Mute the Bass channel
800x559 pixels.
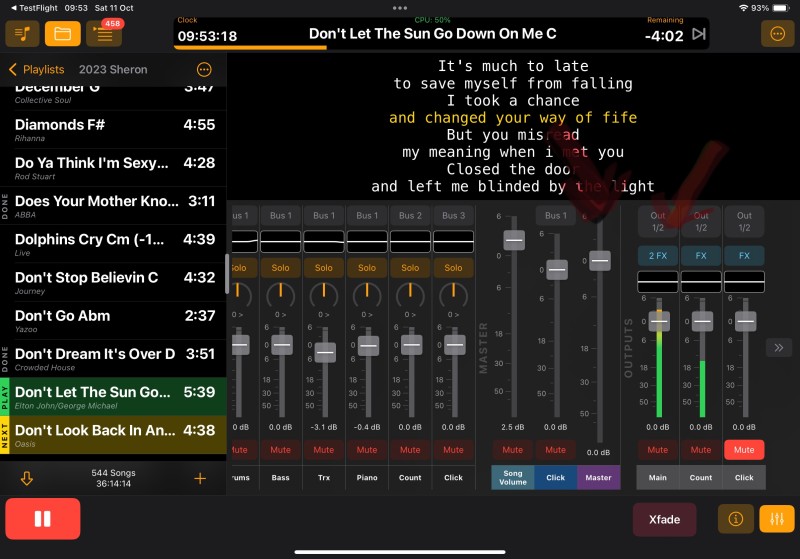[281, 450]
